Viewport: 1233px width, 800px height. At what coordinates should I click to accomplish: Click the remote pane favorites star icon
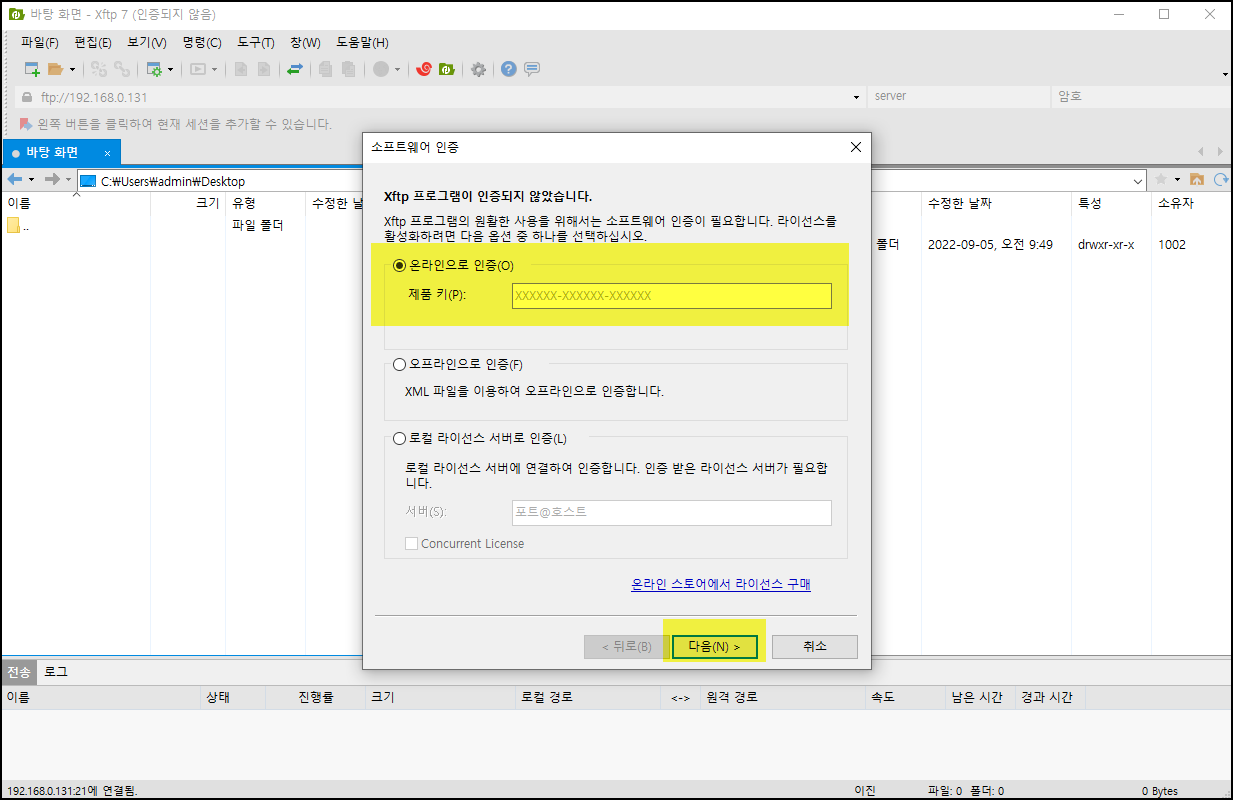pyautogui.click(x=1161, y=180)
